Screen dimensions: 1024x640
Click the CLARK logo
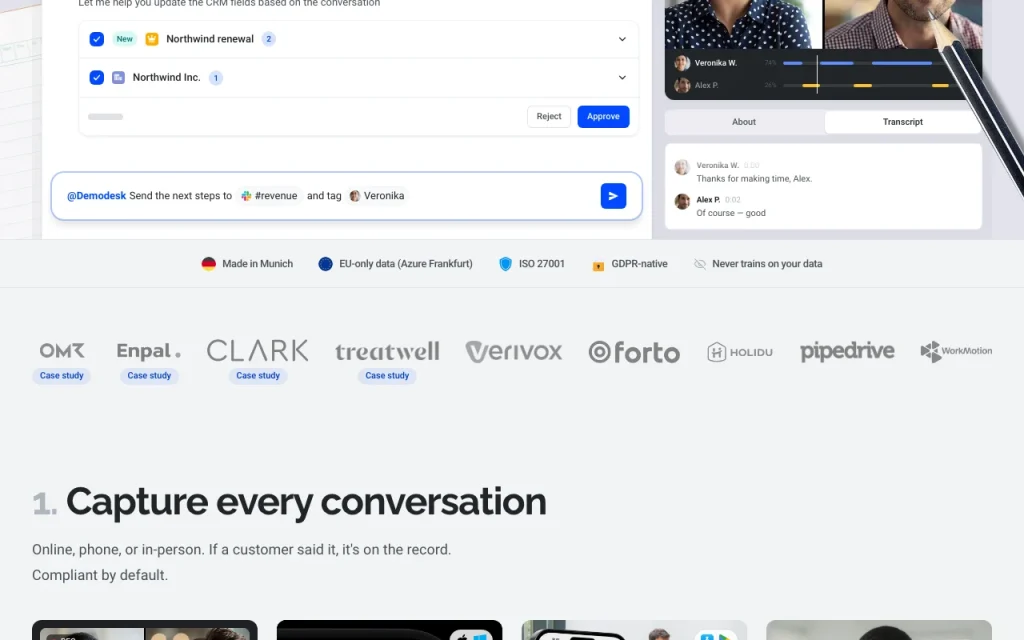pos(257,351)
